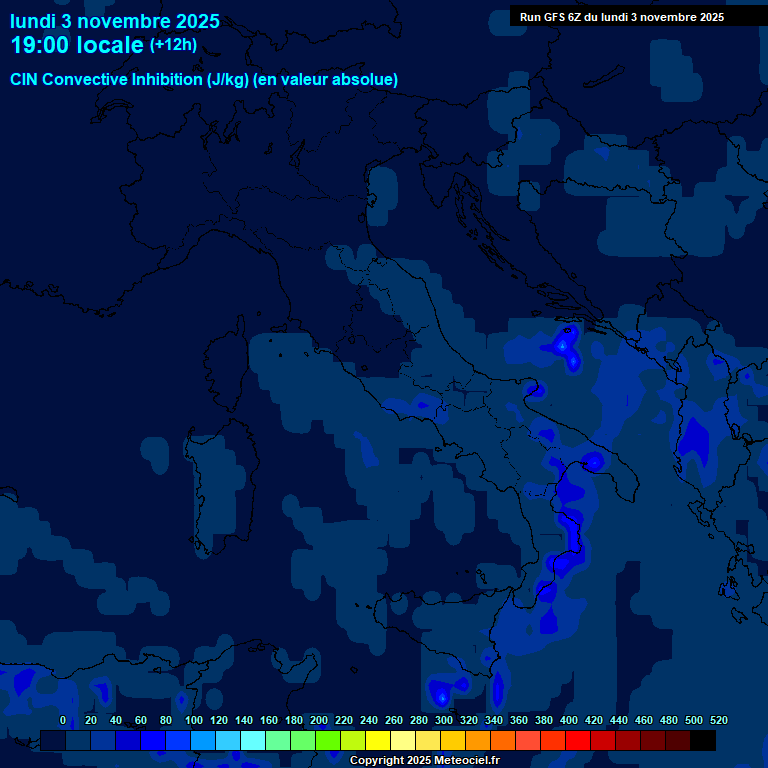Click the black swatch at legend's right end

(703, 741)
